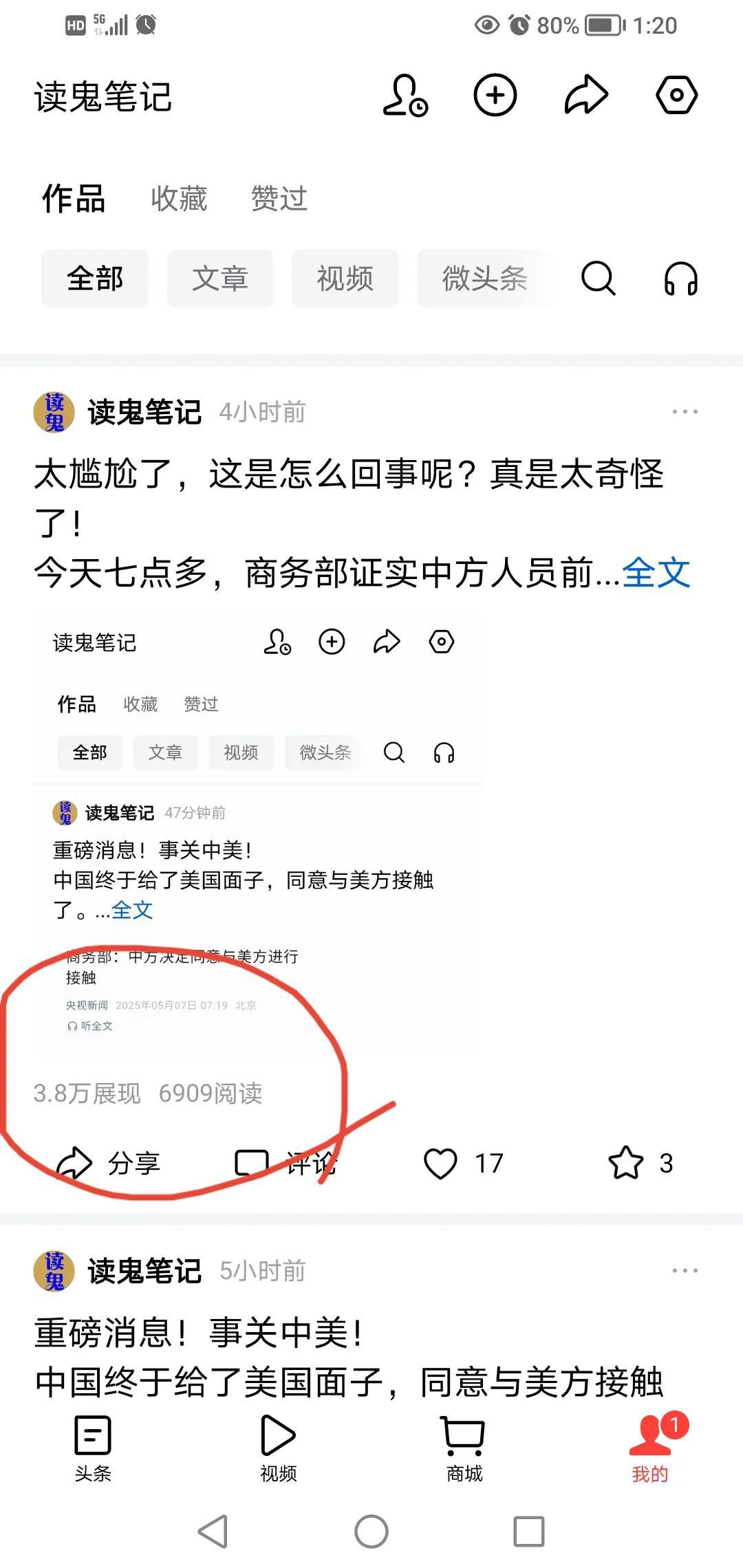Filter posts by 文章
743x1568 pixels.
click(220, 279)
